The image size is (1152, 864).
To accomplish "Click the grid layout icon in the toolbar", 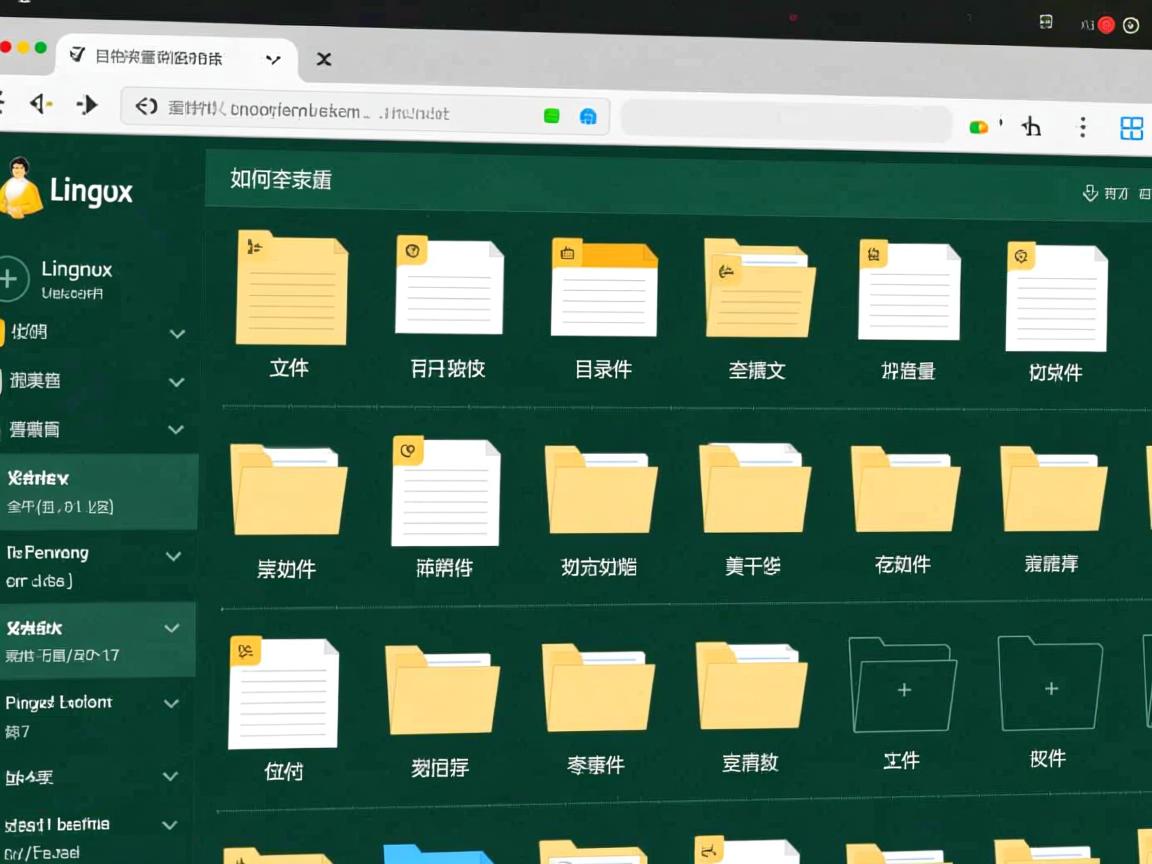I will coord(1131,128).
